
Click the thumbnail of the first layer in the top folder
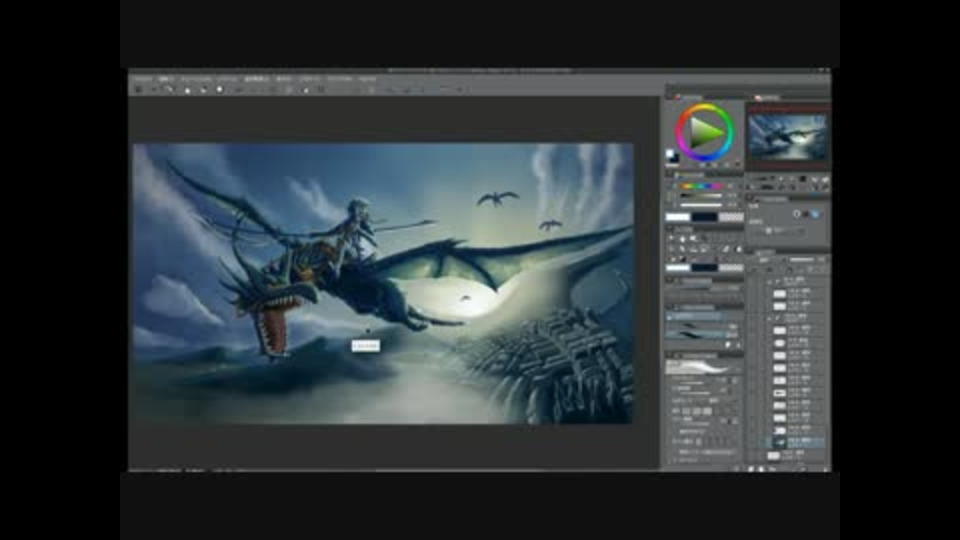779,293
